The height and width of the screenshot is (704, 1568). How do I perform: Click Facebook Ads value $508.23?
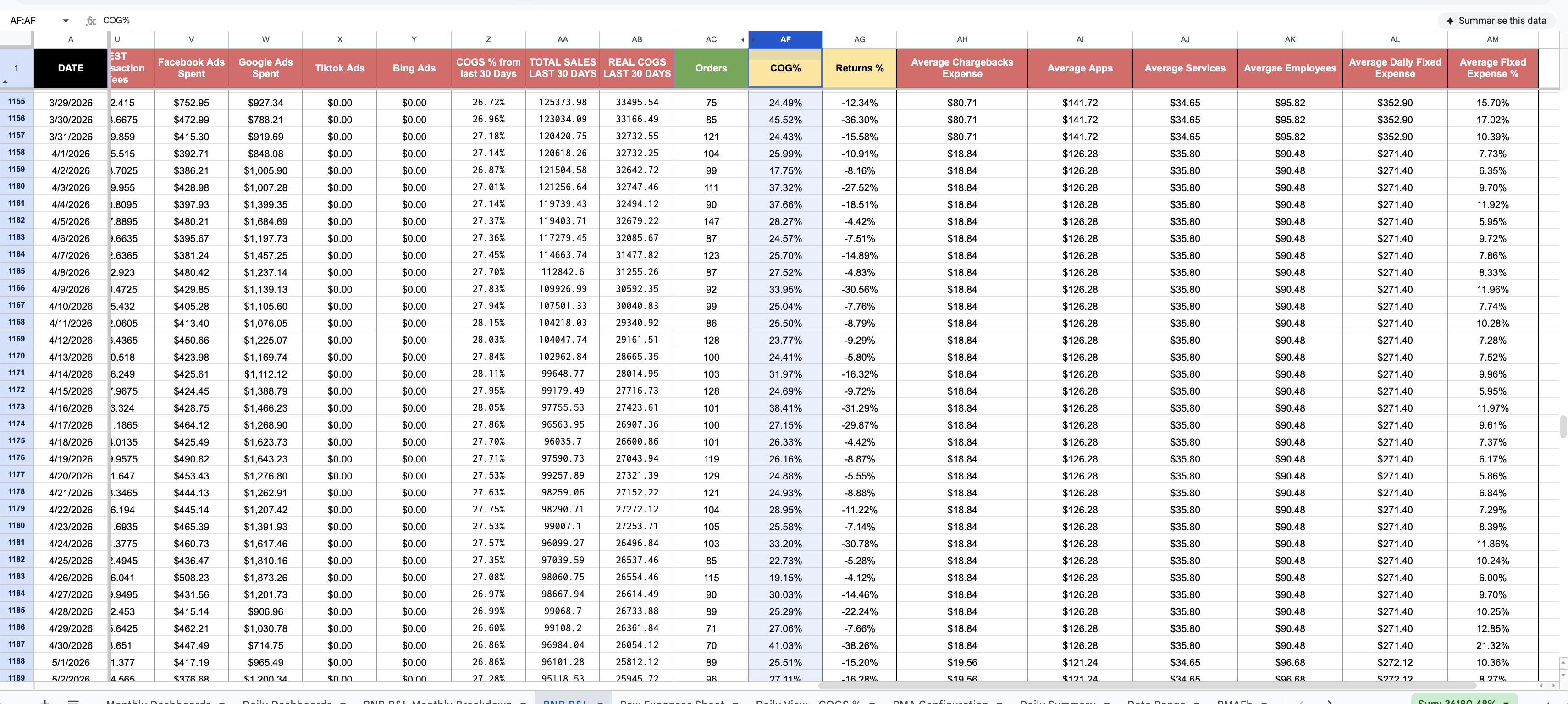coord(191,577)
